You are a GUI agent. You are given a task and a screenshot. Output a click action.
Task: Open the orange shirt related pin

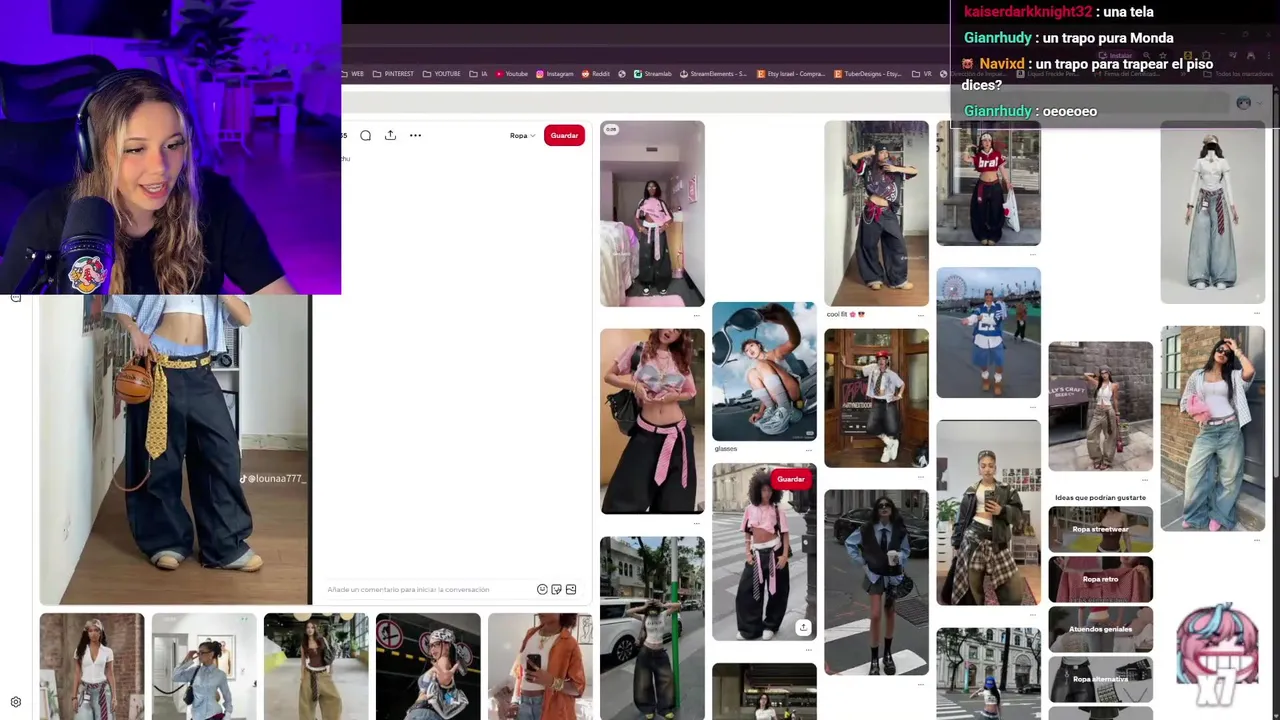point(540,667)
